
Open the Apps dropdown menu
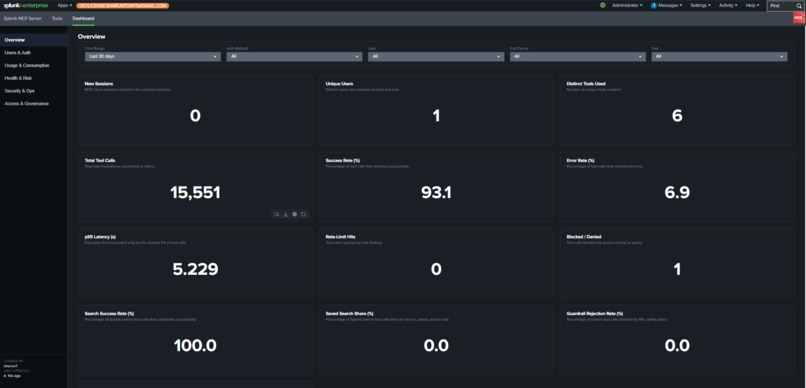(65, 5)
